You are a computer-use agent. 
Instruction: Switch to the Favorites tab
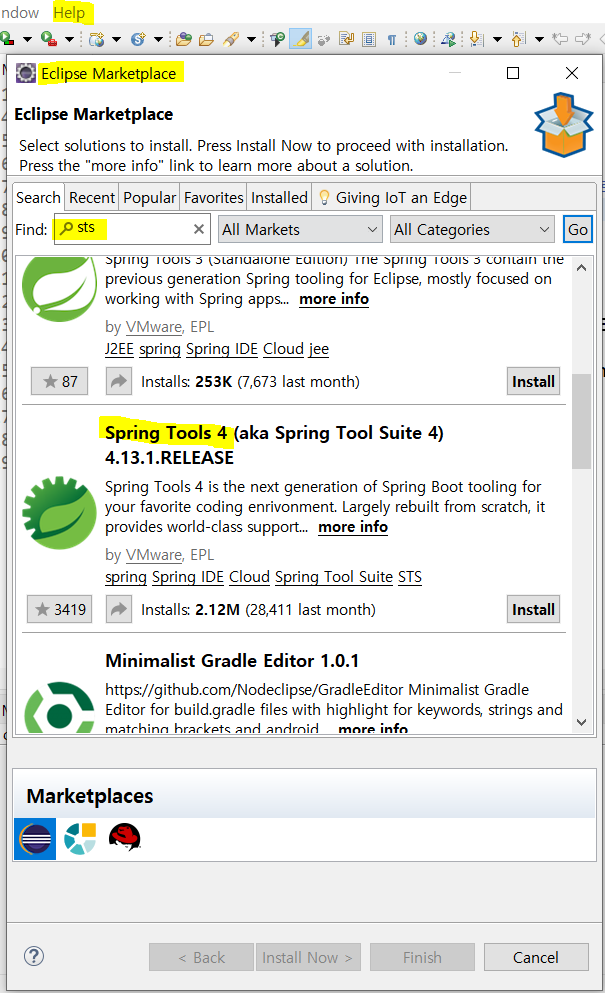[x=213, y=198]
